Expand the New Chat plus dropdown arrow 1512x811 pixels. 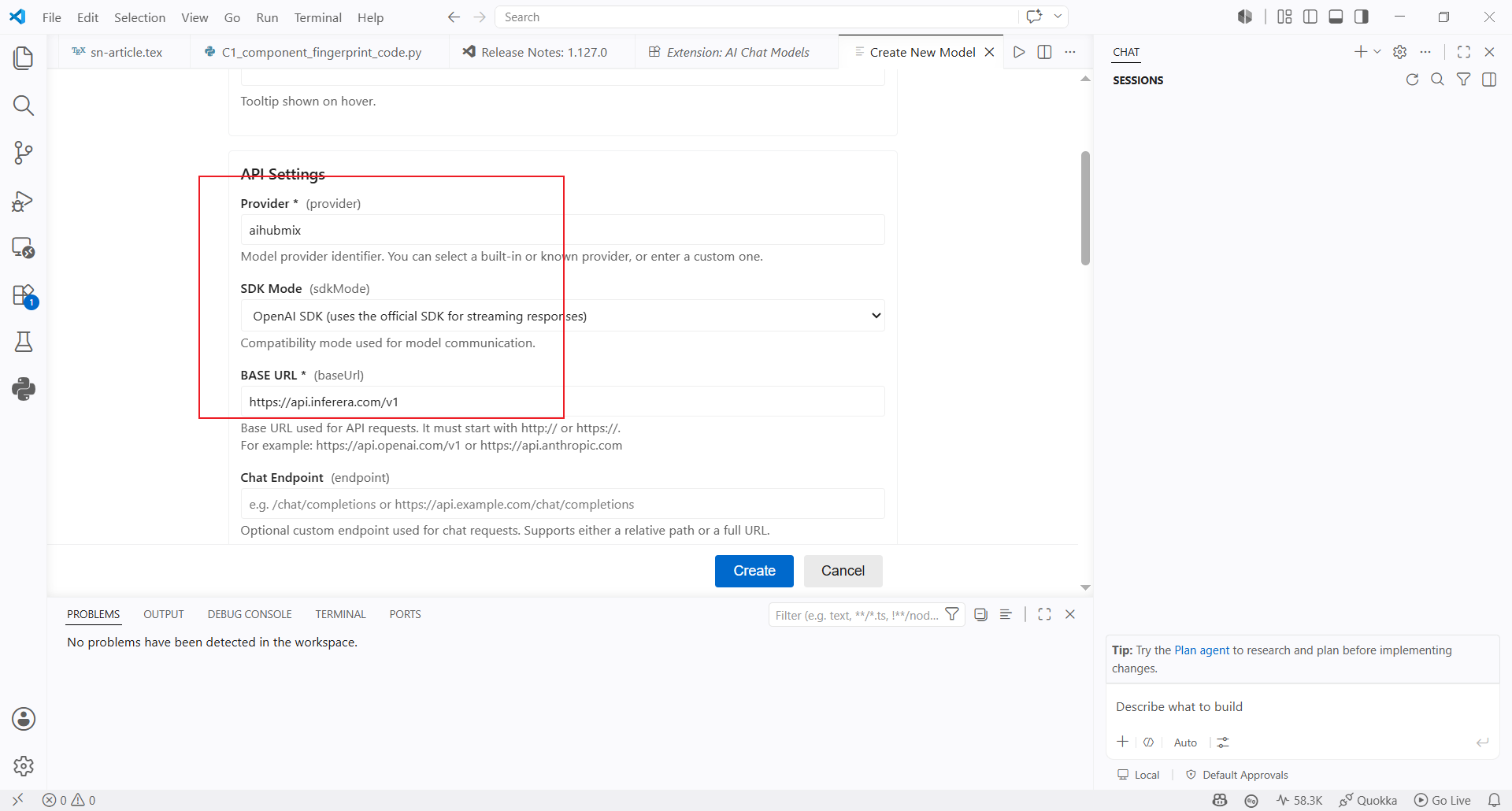1377,52
